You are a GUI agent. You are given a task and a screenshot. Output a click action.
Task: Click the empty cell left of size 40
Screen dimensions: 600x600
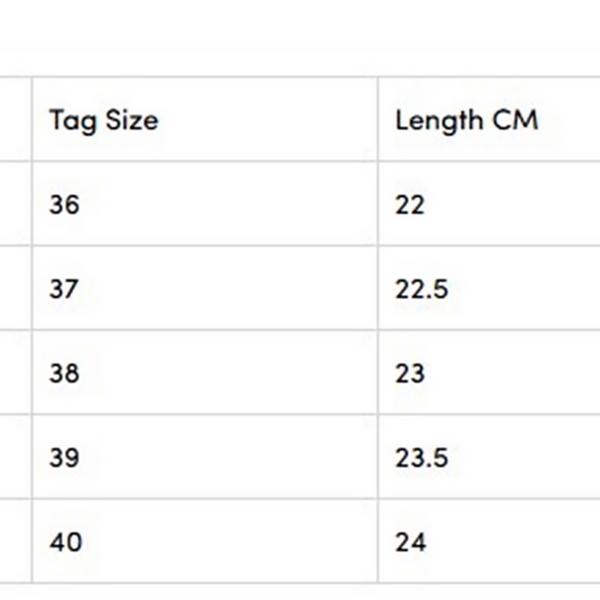point(15,542)
